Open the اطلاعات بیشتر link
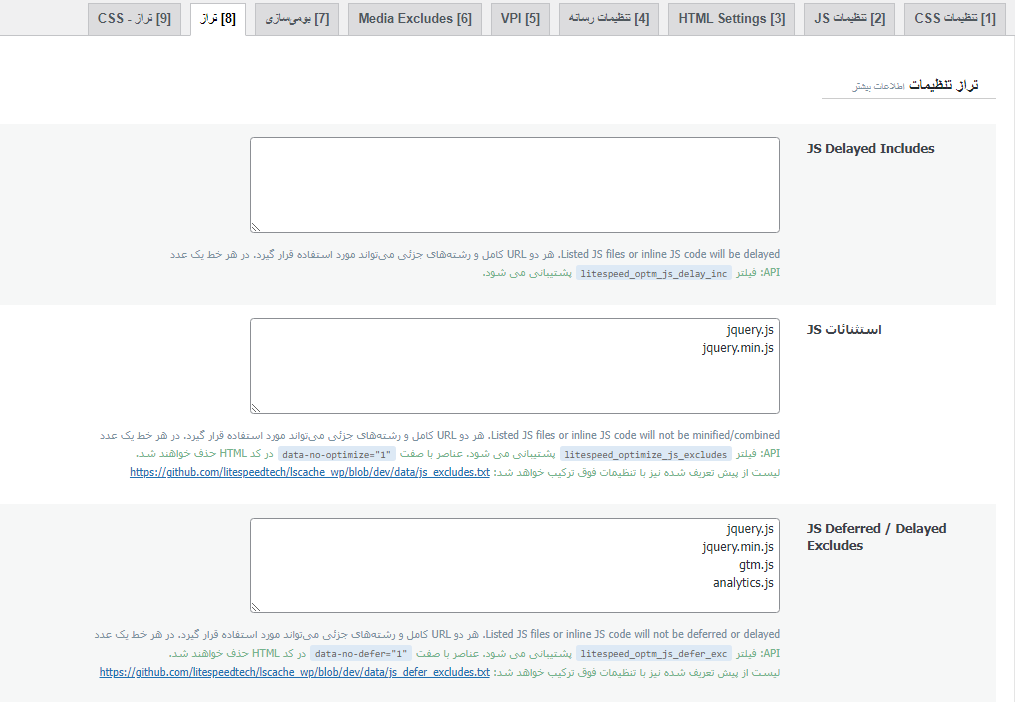 pyautogui.click(x=878, y=87)
